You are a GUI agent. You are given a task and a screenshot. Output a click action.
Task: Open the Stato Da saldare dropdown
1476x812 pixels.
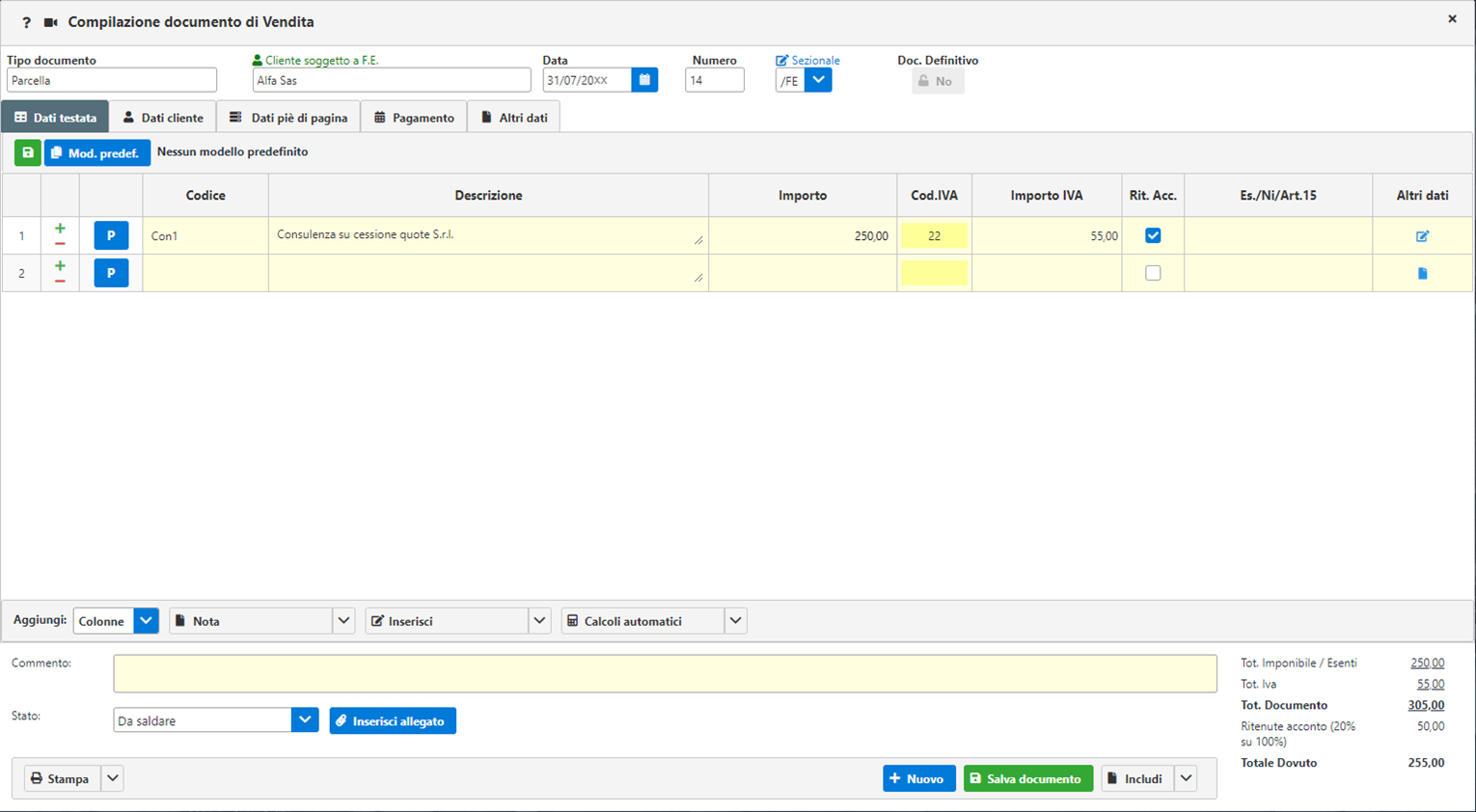(x=305, y=720)
